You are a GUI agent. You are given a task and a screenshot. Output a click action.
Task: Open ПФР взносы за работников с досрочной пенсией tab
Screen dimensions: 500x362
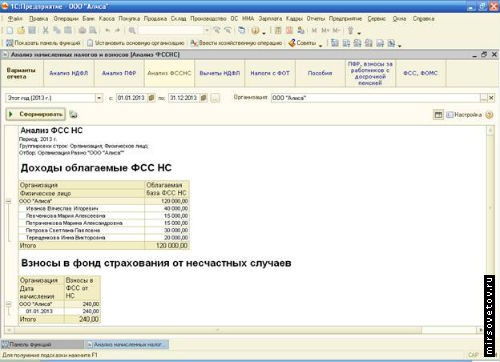tap(370, 73)
